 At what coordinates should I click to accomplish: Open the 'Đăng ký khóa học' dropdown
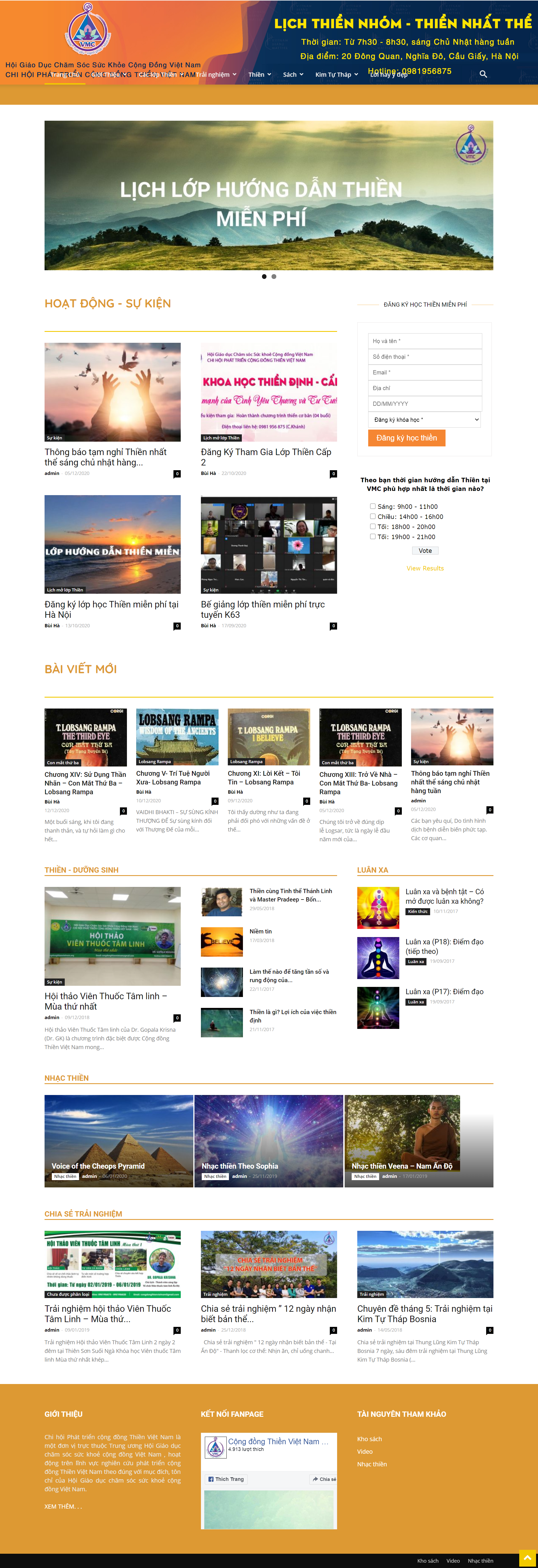[425, 420]
